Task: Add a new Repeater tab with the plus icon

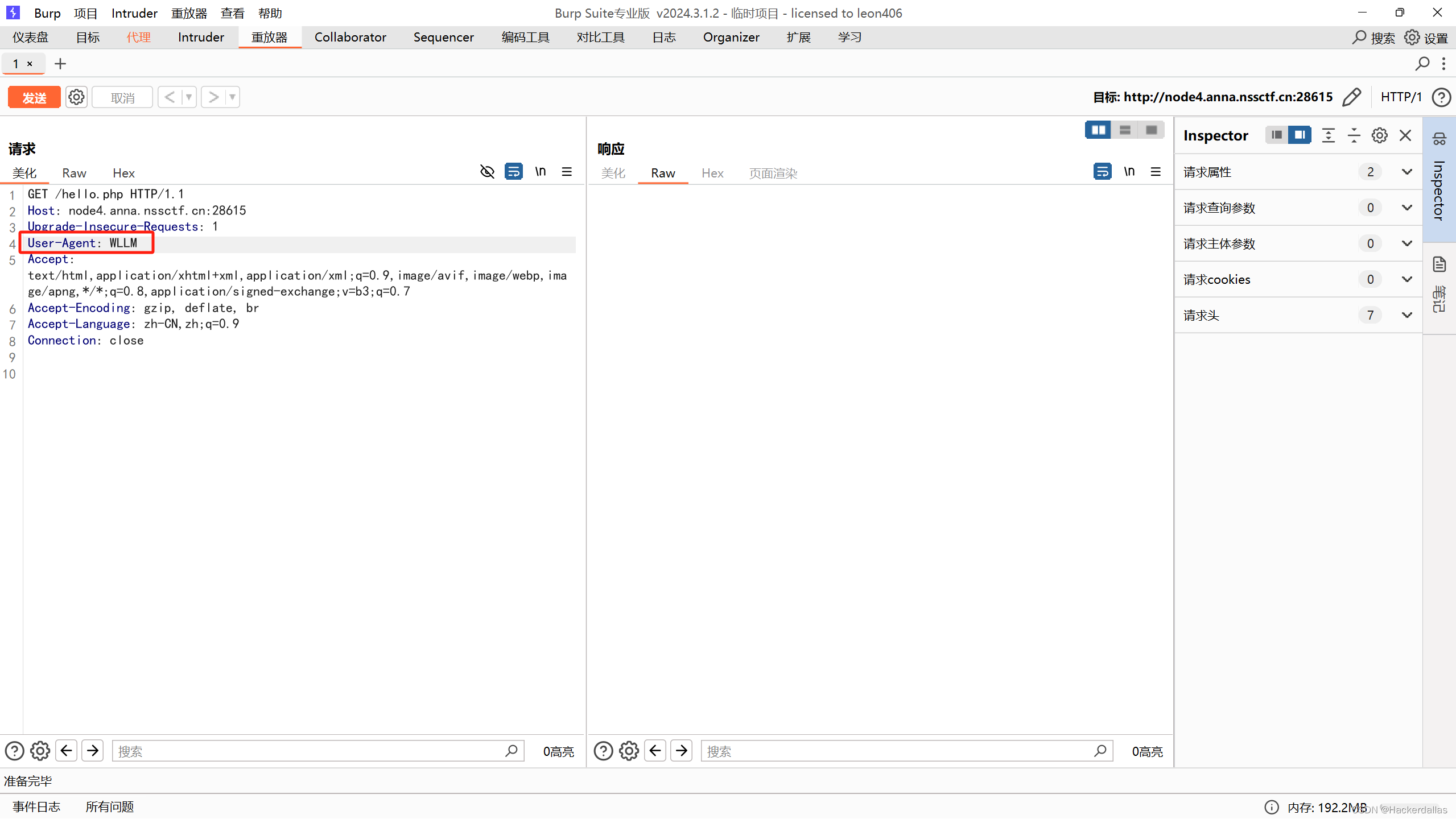Action: pyautogui.click(x=60, y=64)
